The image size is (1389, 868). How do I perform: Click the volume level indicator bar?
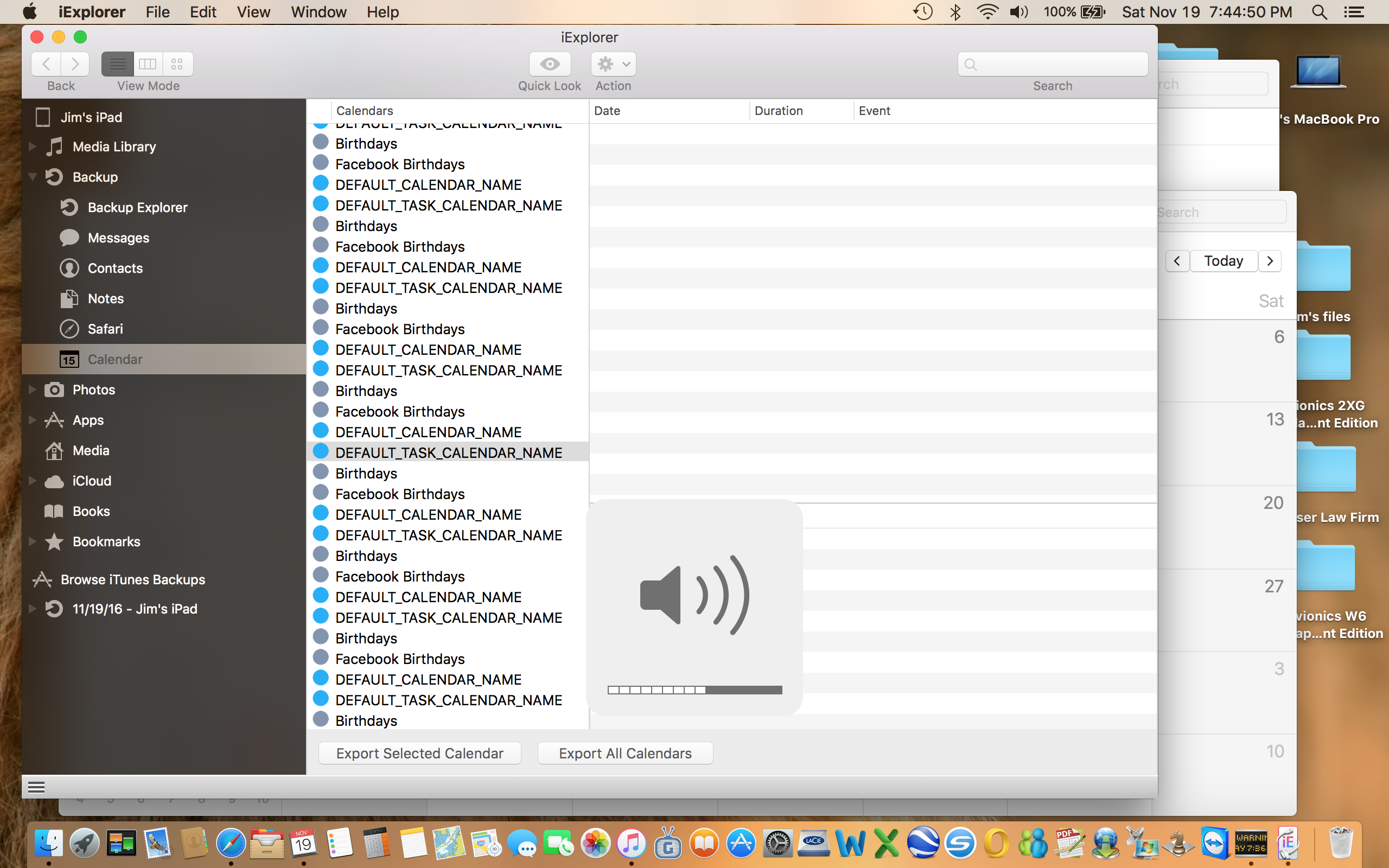pyautogui.click(x=694, y=690)
